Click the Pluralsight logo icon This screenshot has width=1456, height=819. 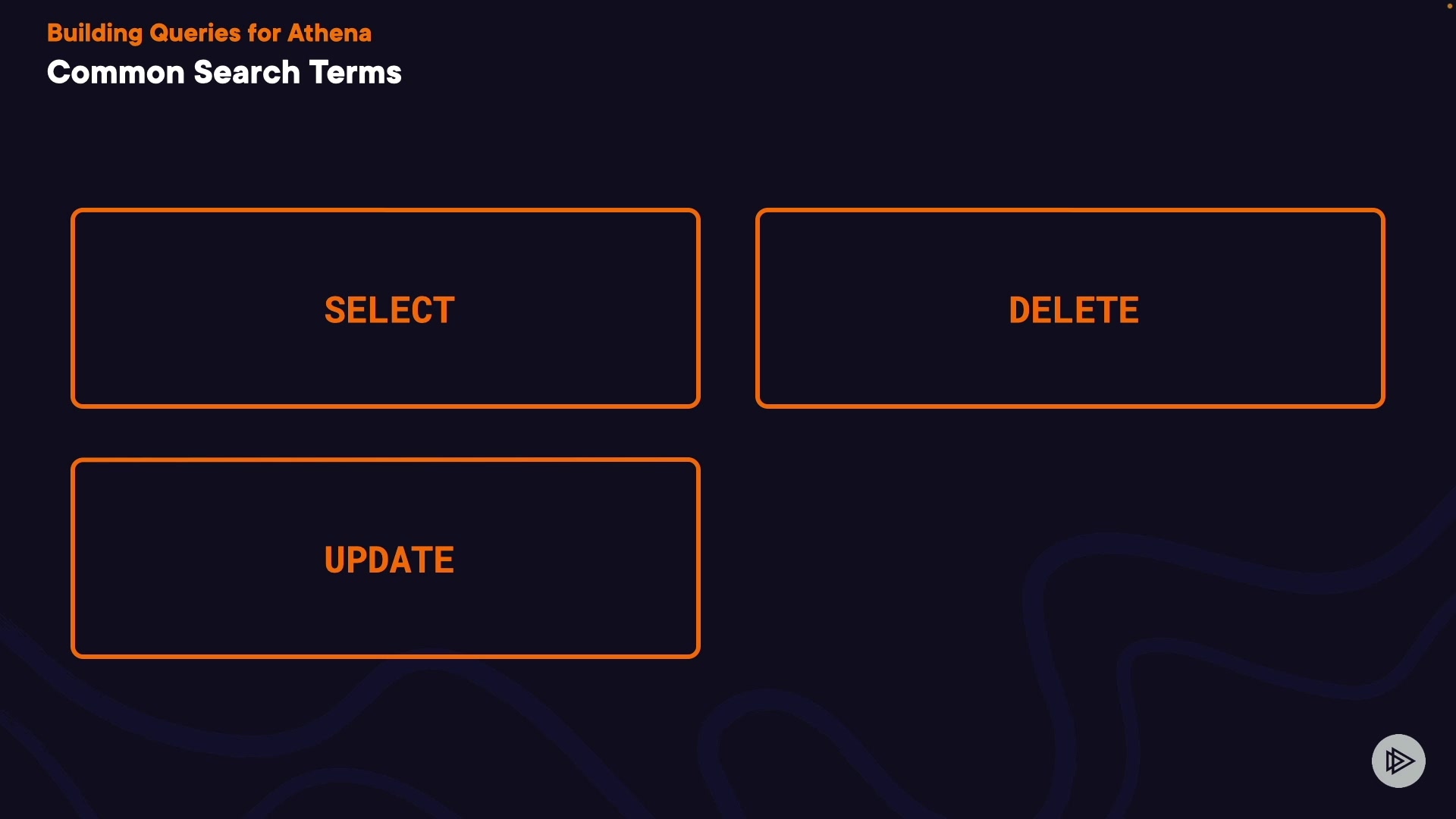(1398, 761)
